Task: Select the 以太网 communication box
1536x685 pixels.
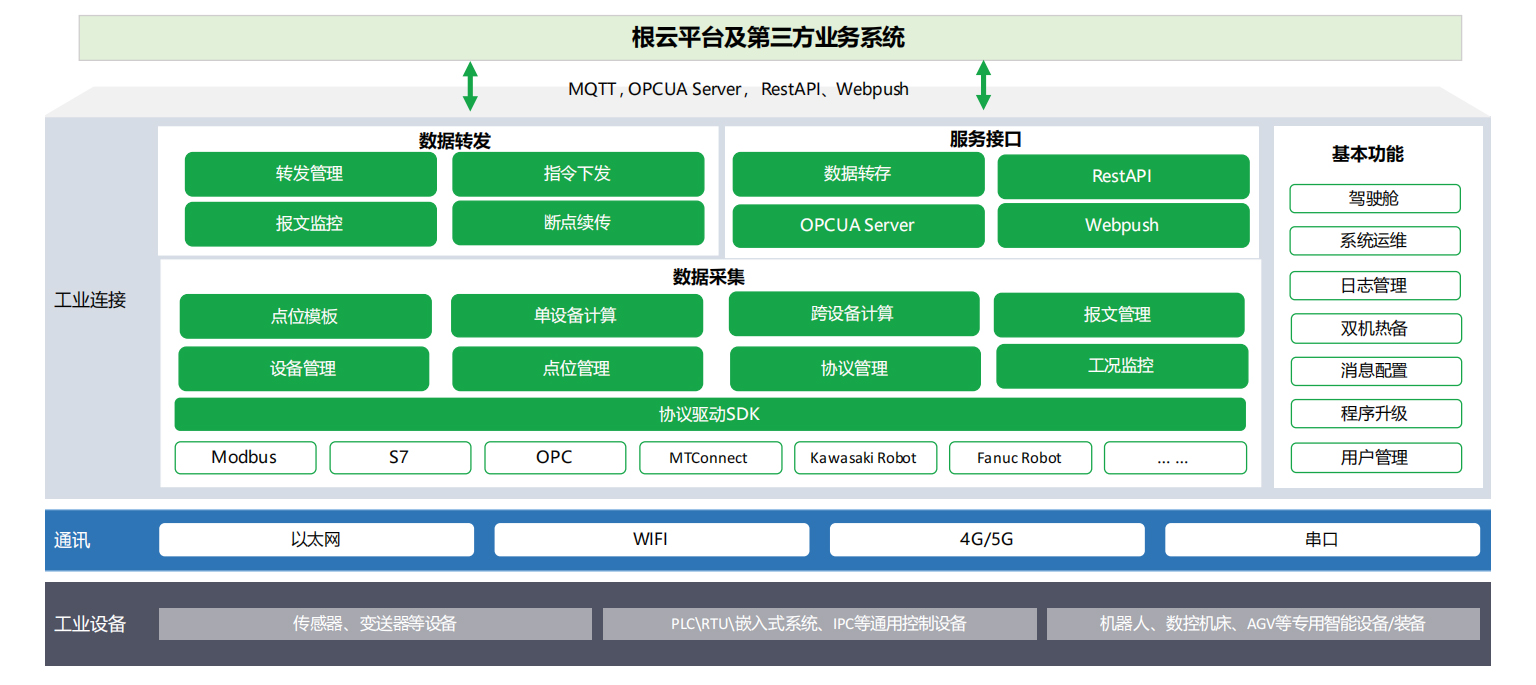Action: [316, 540]
